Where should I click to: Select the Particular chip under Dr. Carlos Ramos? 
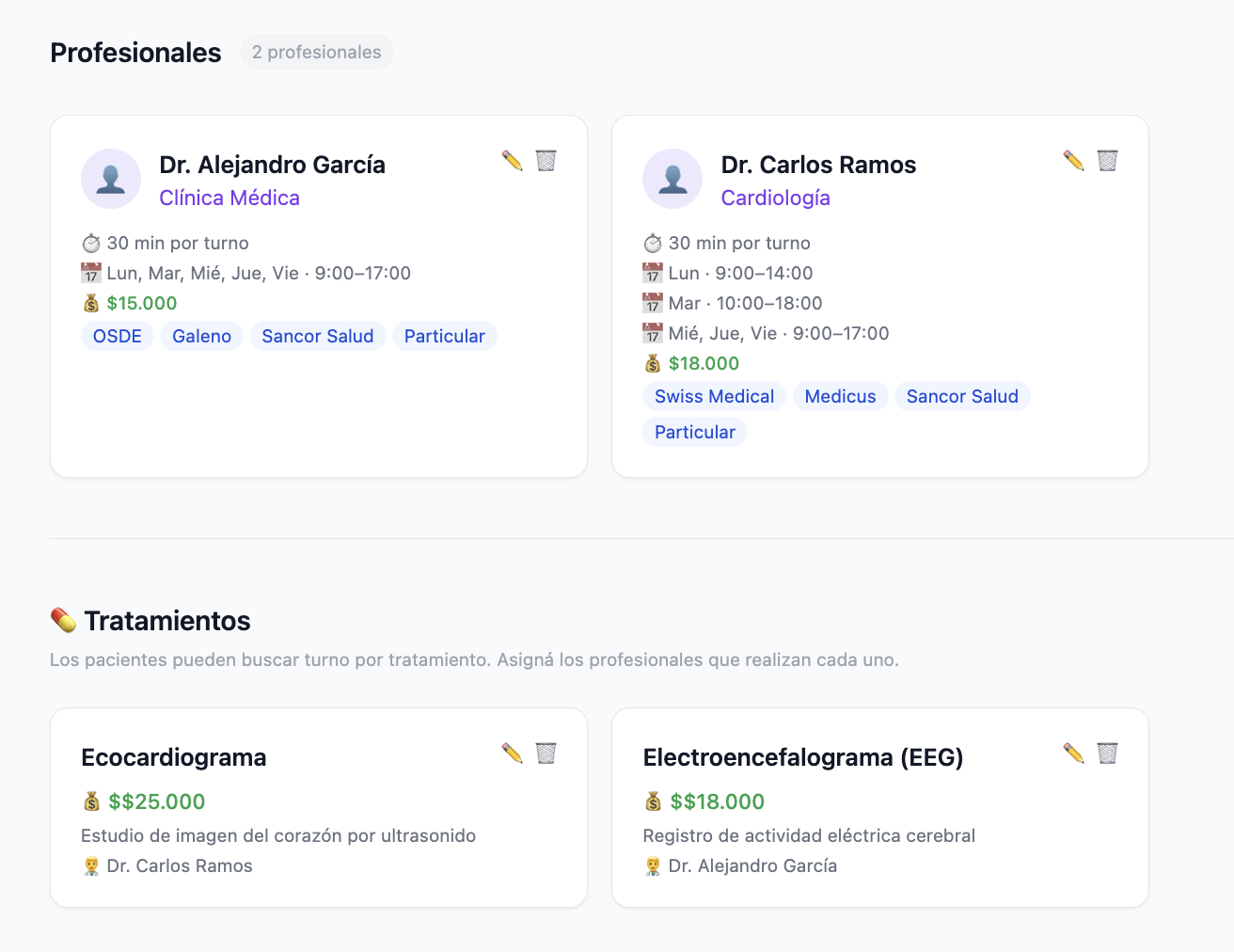point(695,431)
